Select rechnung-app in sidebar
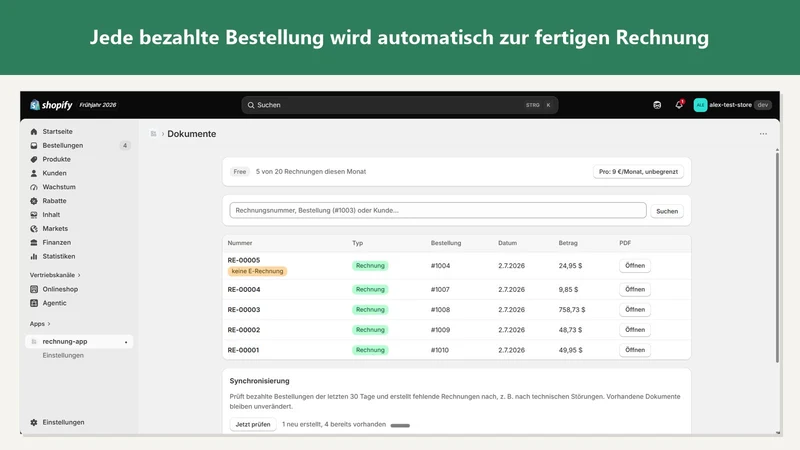Image resolution: width=800 pixels, height=450 pixels. tap(79, 341)
